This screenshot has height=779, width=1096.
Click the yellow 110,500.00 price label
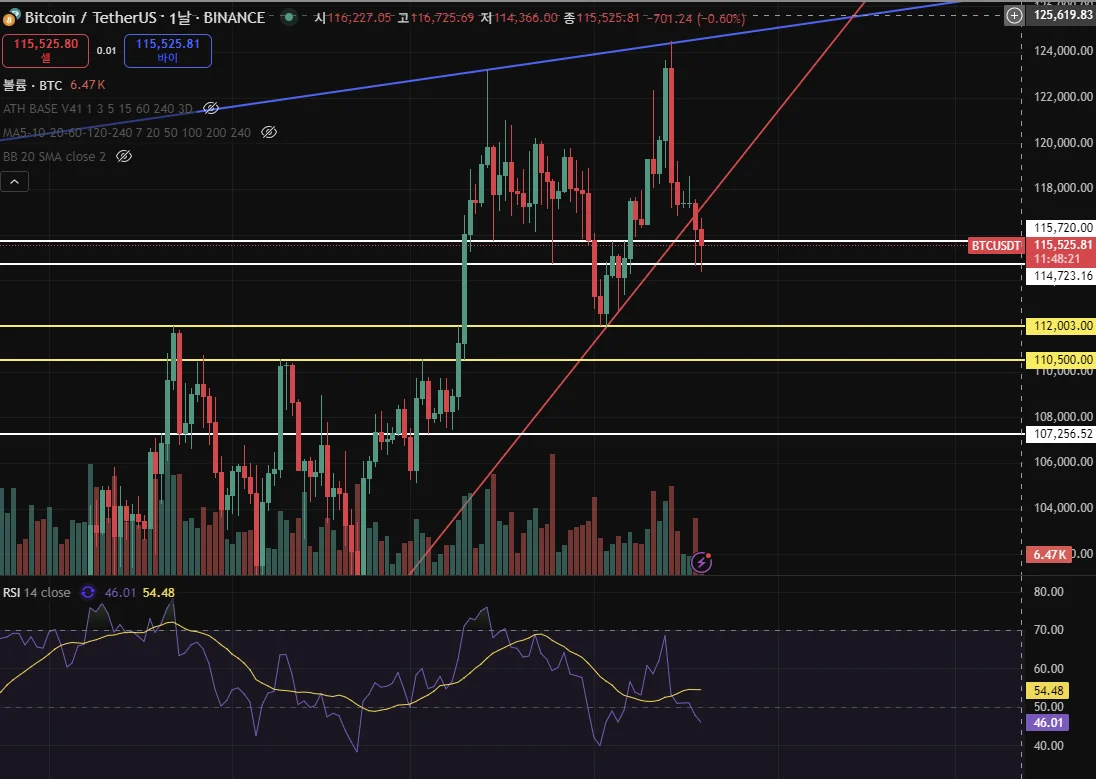tap(1060, 360)
